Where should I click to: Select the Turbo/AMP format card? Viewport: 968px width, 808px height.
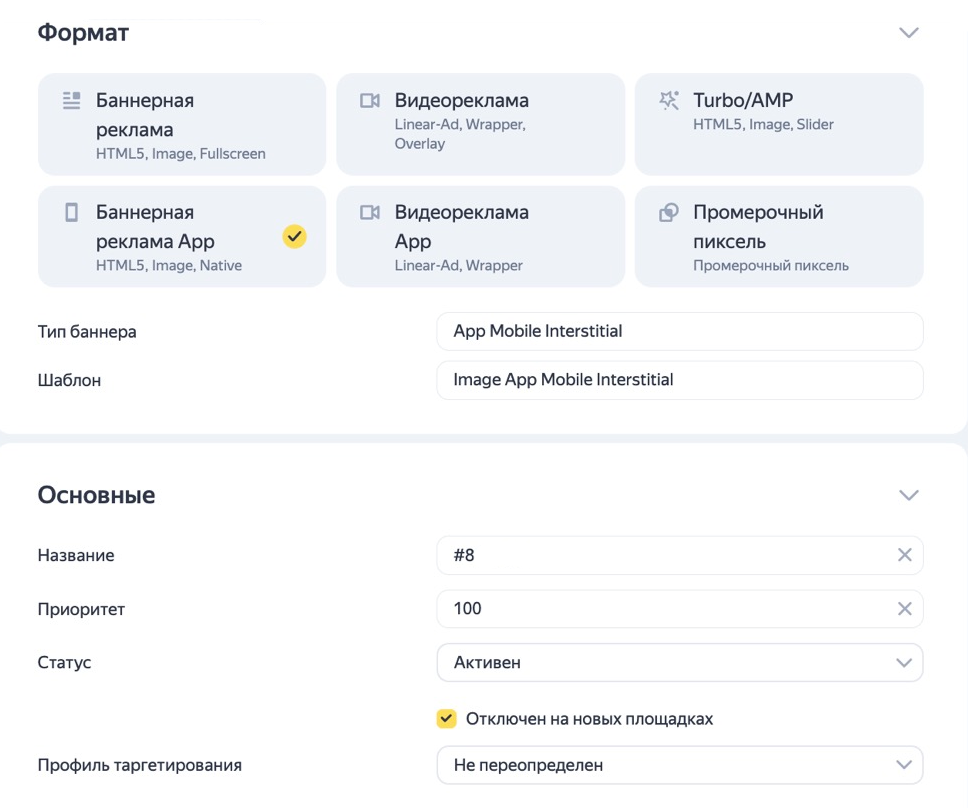click(x=779, y=124)
